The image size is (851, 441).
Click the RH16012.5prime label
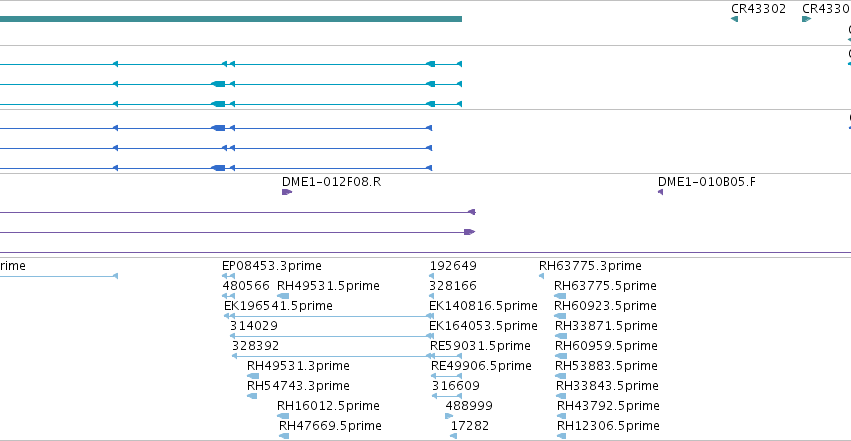(x=328, y=406)
